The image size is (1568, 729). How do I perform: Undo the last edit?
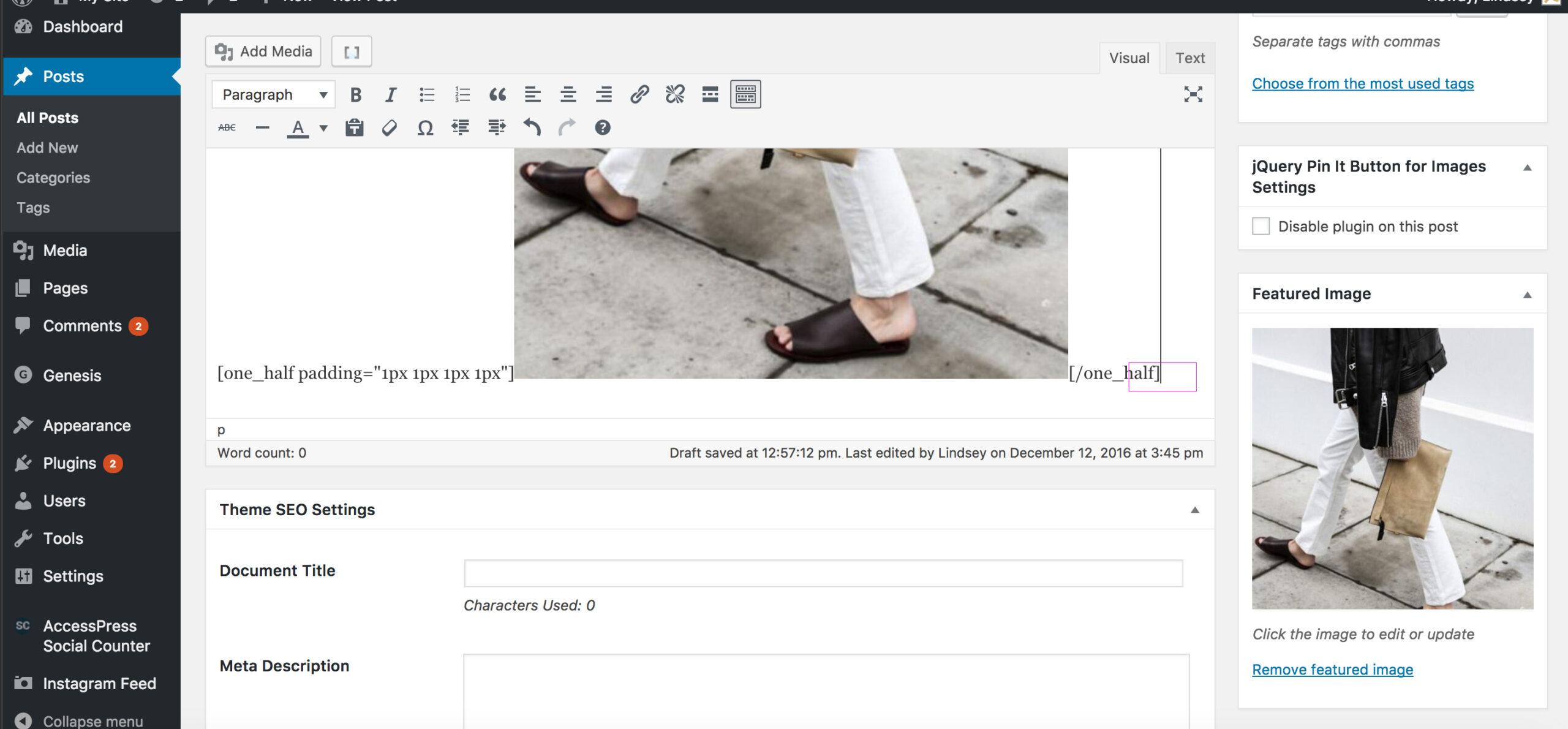[x=532, y=127]
